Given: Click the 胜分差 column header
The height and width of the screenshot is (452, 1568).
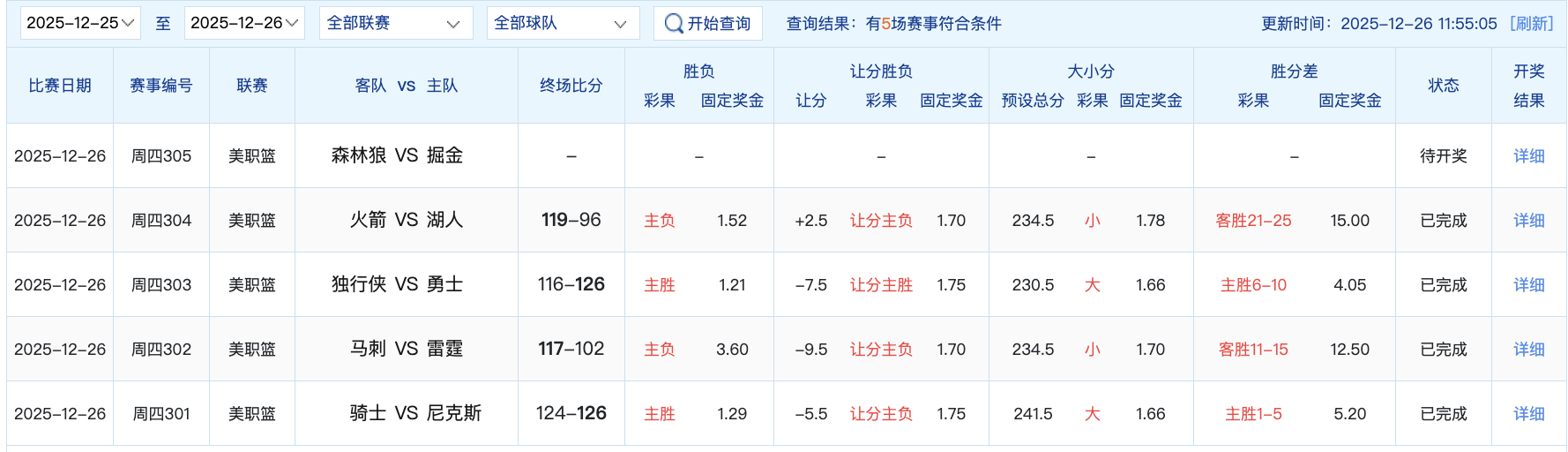Looking at the screenshot, I should click(1294, 72).
